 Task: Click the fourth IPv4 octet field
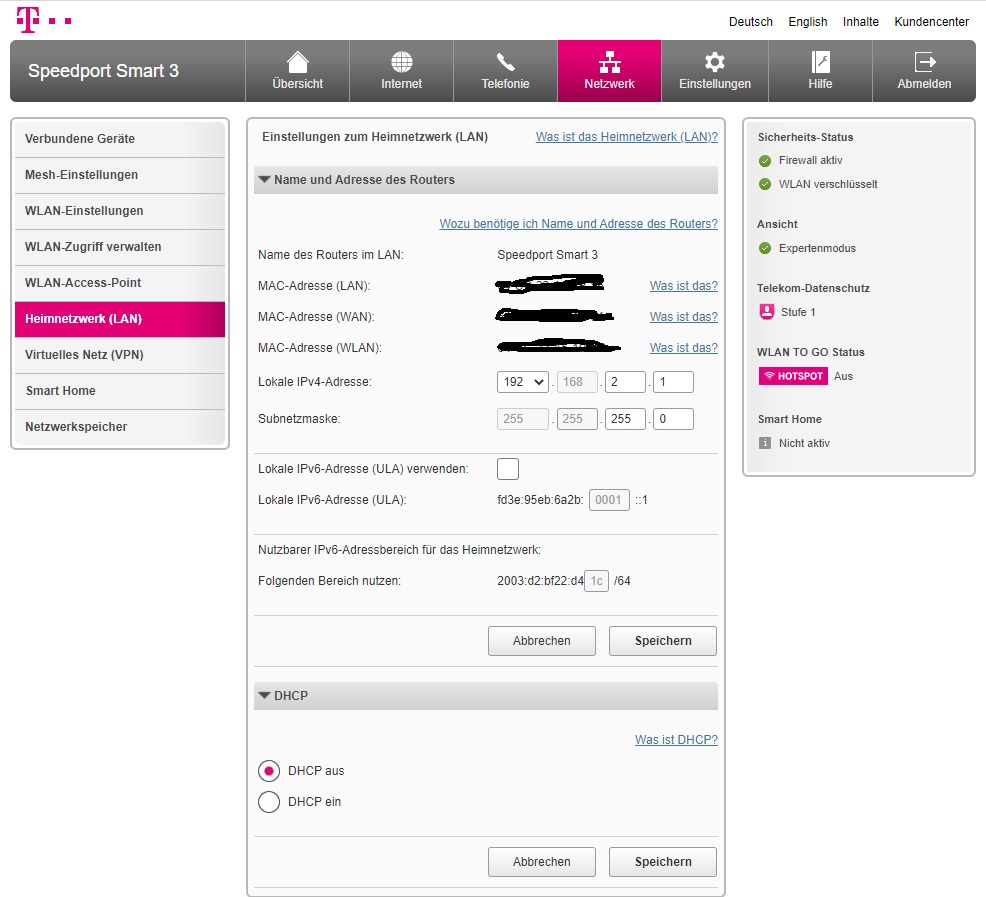tap(673, 382)
